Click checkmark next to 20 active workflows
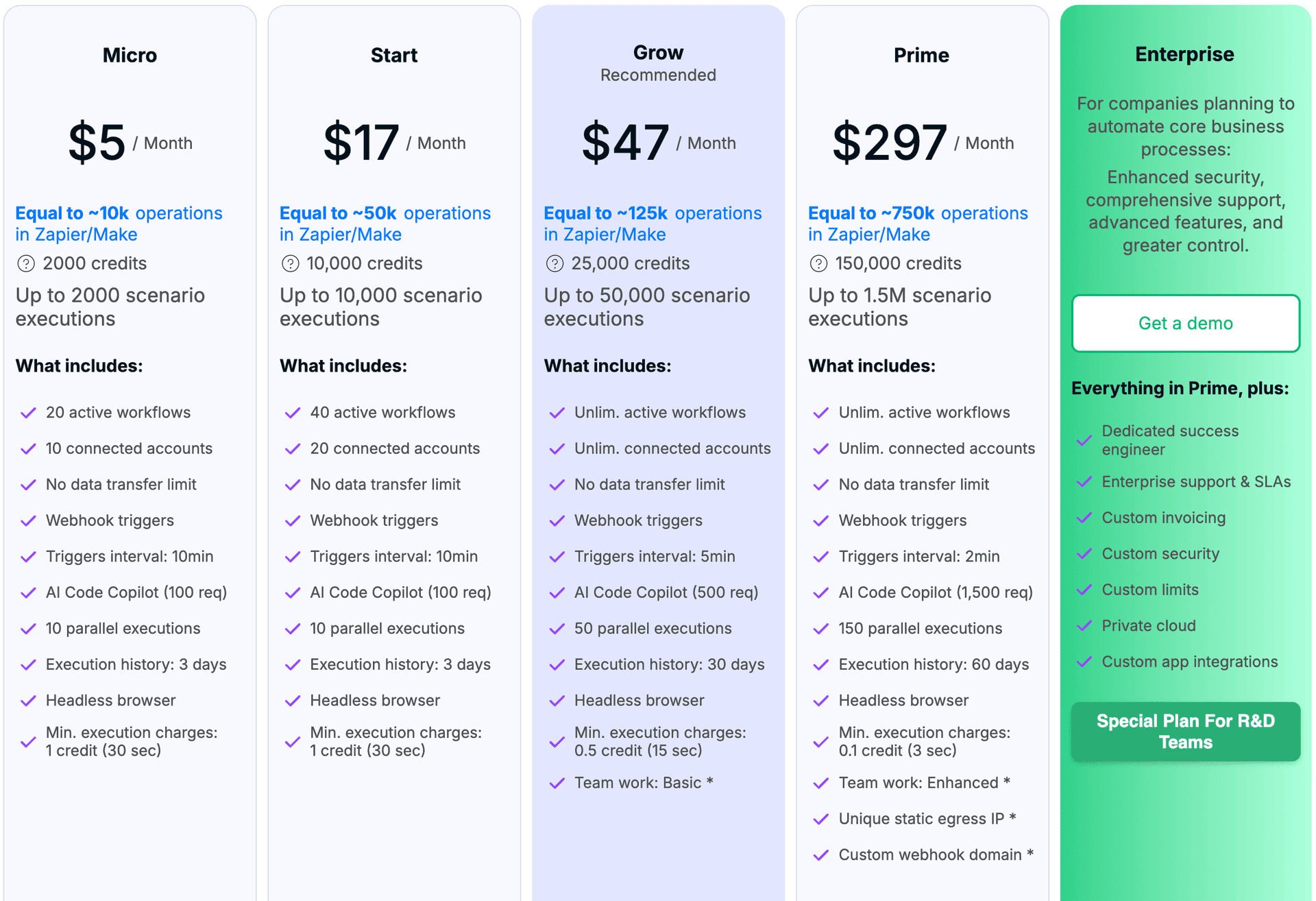1316x901 pixels. 28,413
